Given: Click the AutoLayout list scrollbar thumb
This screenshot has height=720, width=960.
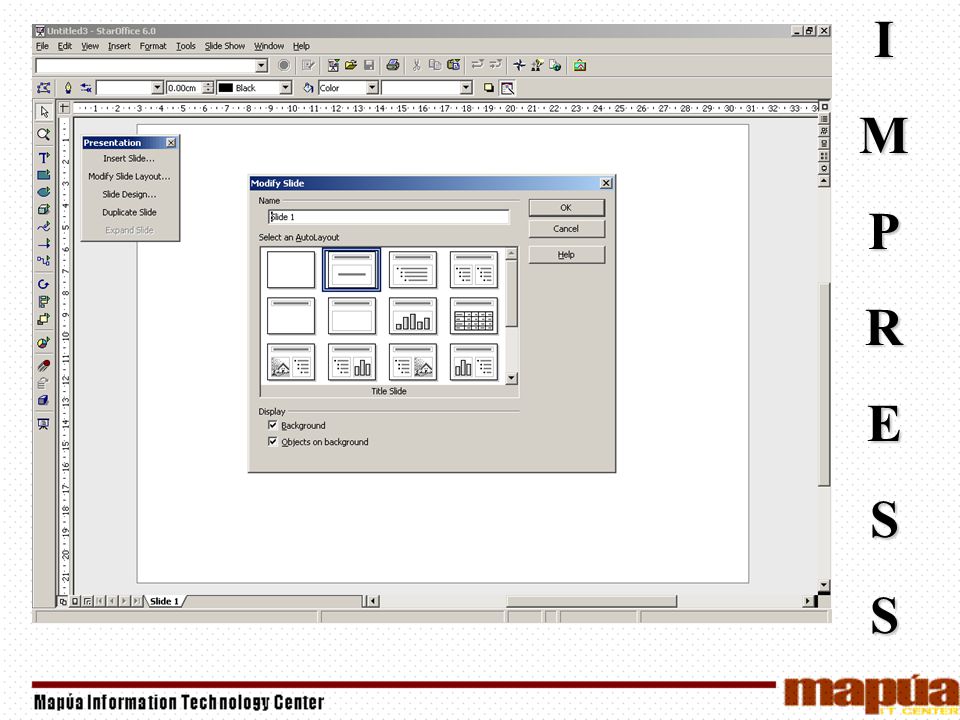Looking at the screenshot, I should [x=512, y=293].
